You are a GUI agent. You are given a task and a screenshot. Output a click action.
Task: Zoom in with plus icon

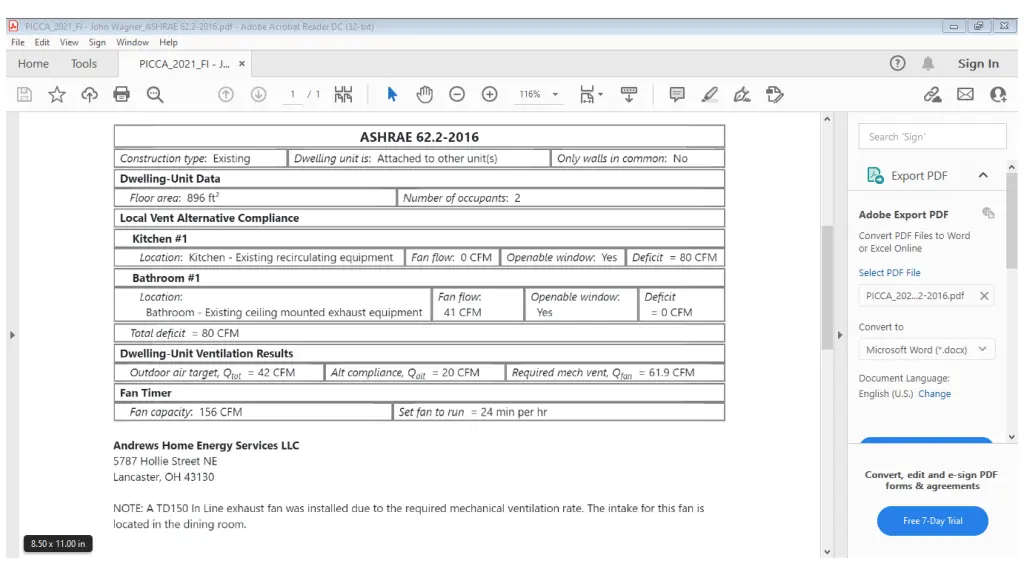click(490, 95)
